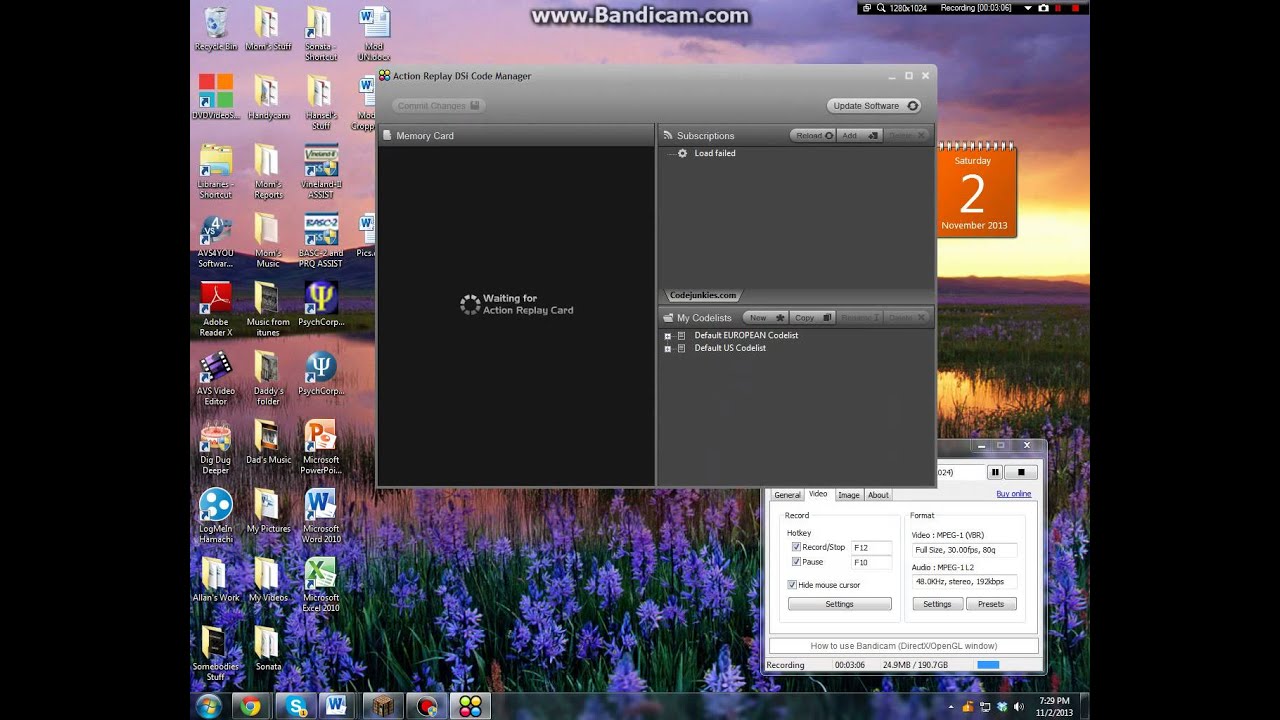Image resolution: width=1280 pixels, height=720 pixels.
Task: Open Libraries shortcut on desktop
Action: (215, 172)
